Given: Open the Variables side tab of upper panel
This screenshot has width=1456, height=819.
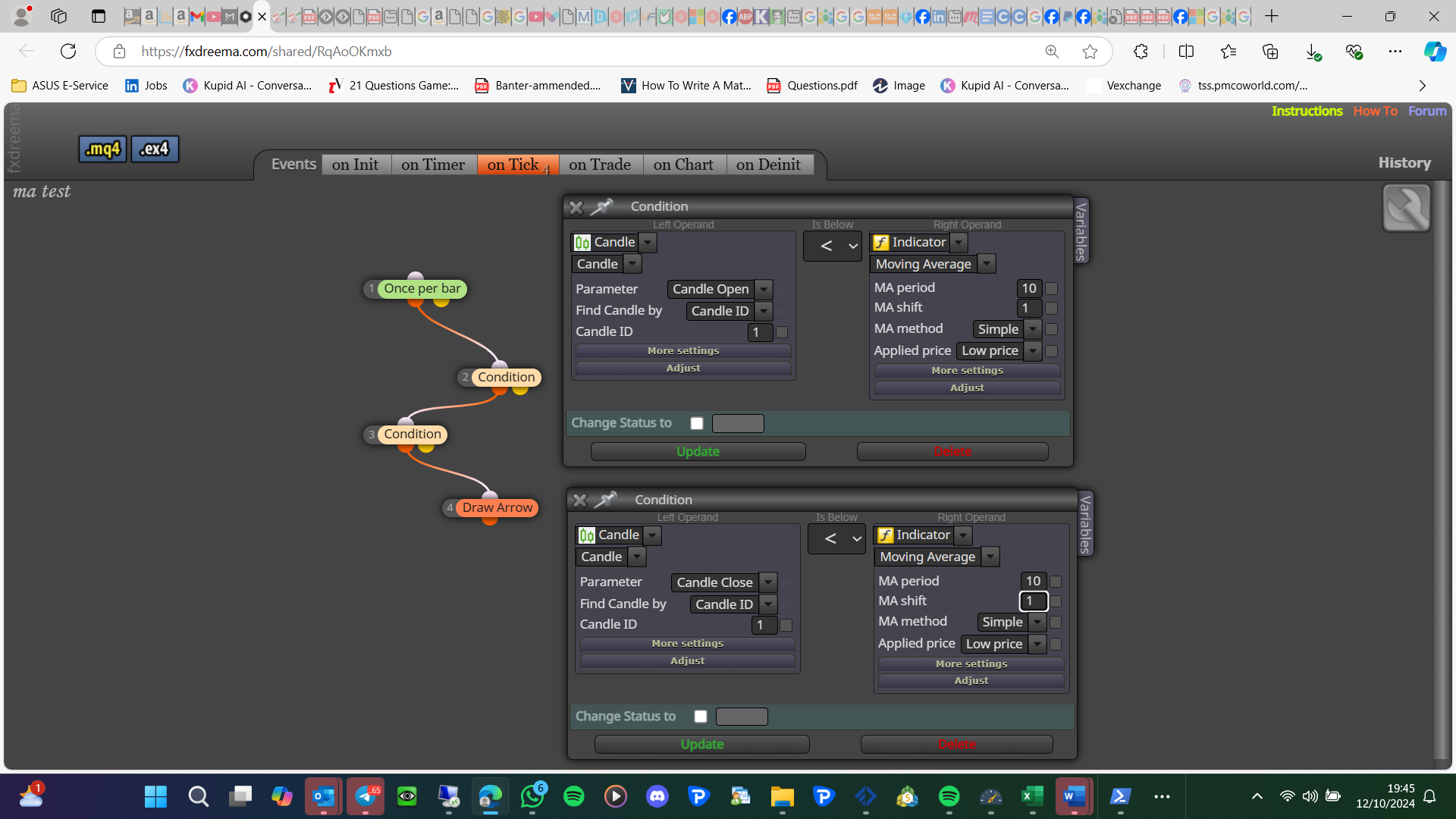Looking at the screenshot, I should tap(1081, 231).
